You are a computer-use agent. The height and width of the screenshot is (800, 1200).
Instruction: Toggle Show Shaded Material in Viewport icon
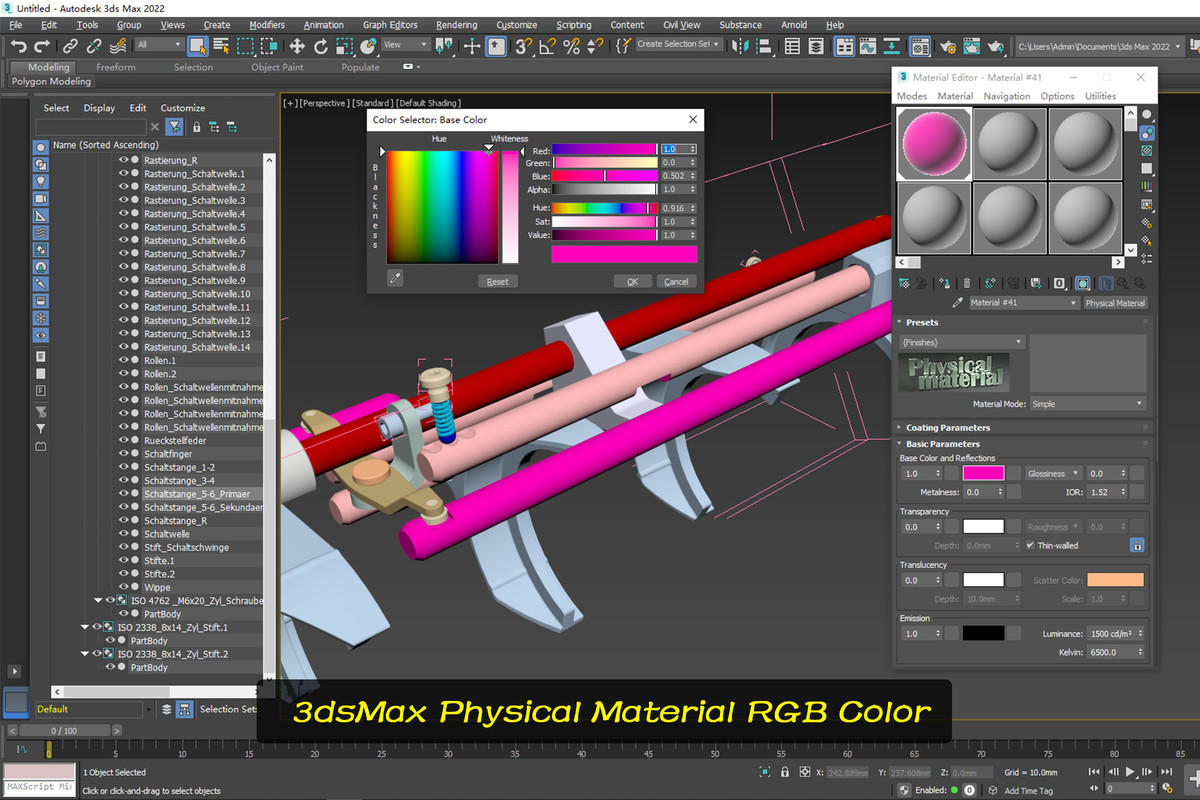pyautogui.click(x=1082, y=284)
